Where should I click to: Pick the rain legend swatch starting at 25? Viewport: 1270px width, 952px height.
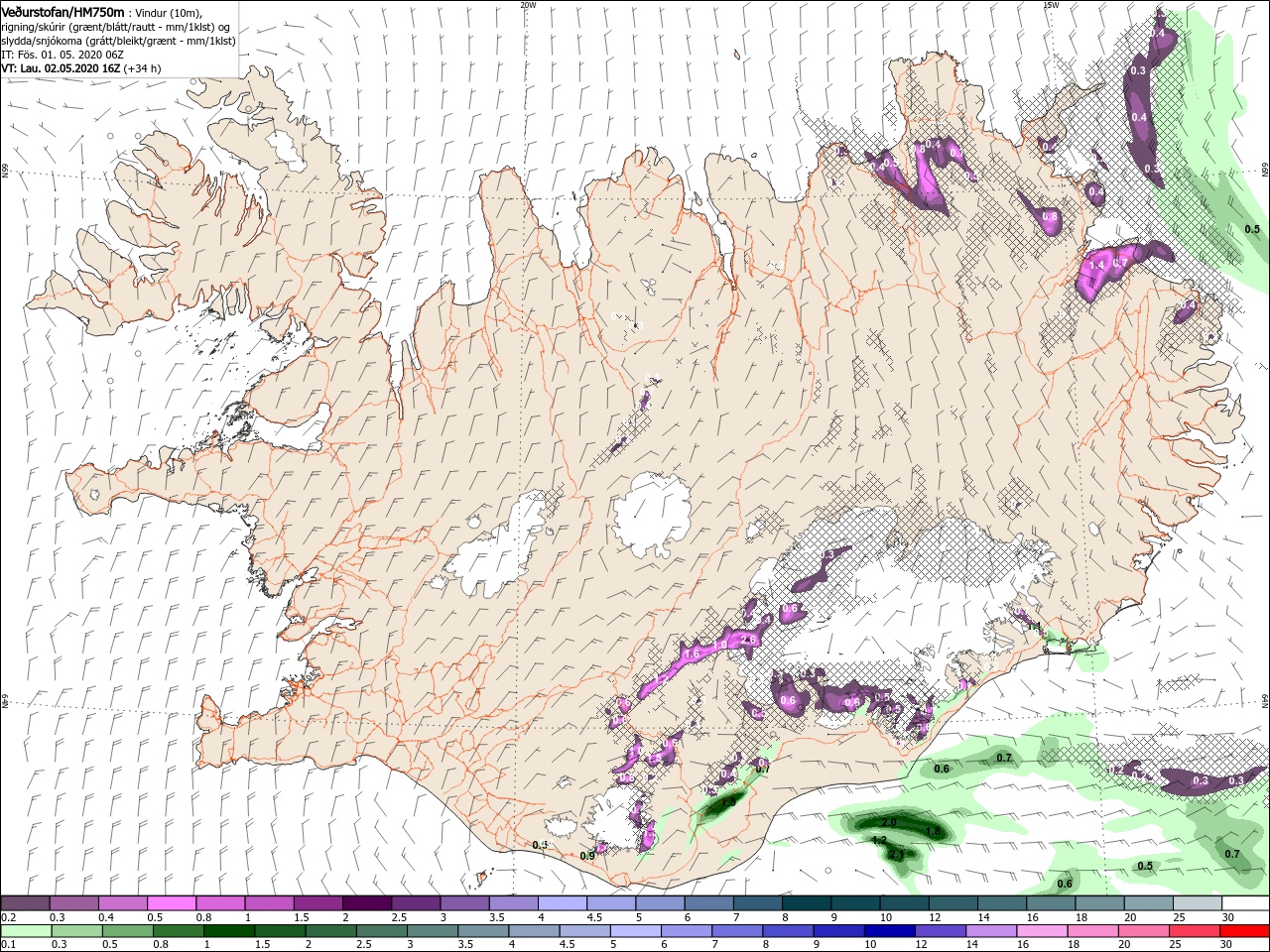coord(1193,930)
